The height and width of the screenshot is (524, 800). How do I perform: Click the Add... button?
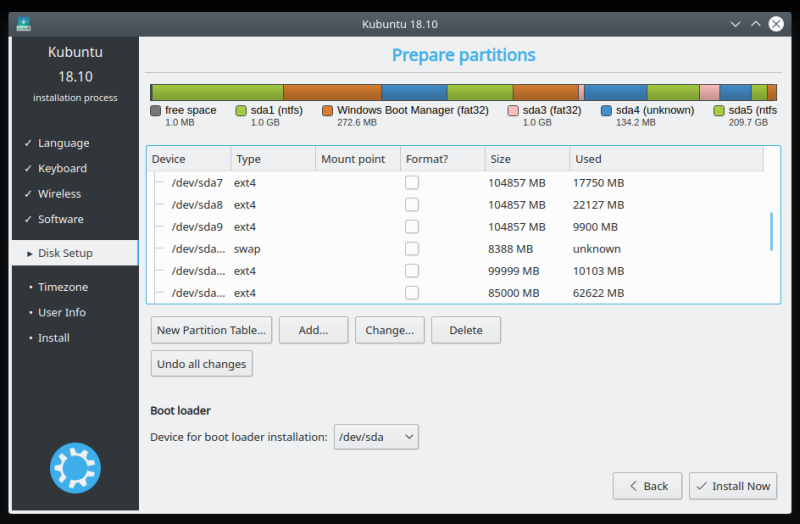click(x=313, y=330)
